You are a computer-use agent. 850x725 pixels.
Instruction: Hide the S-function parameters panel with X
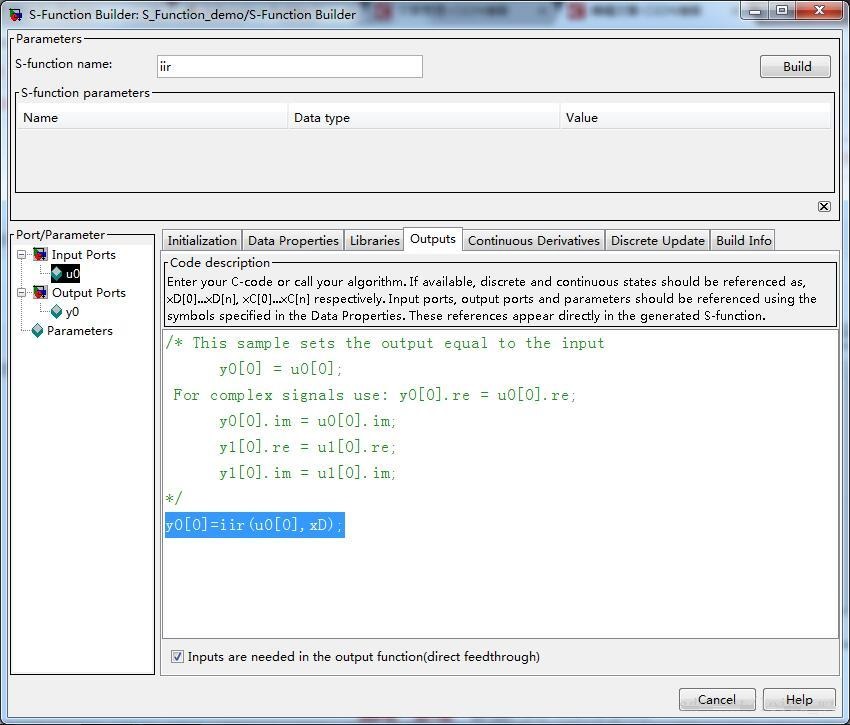click(x=824, y=206)
